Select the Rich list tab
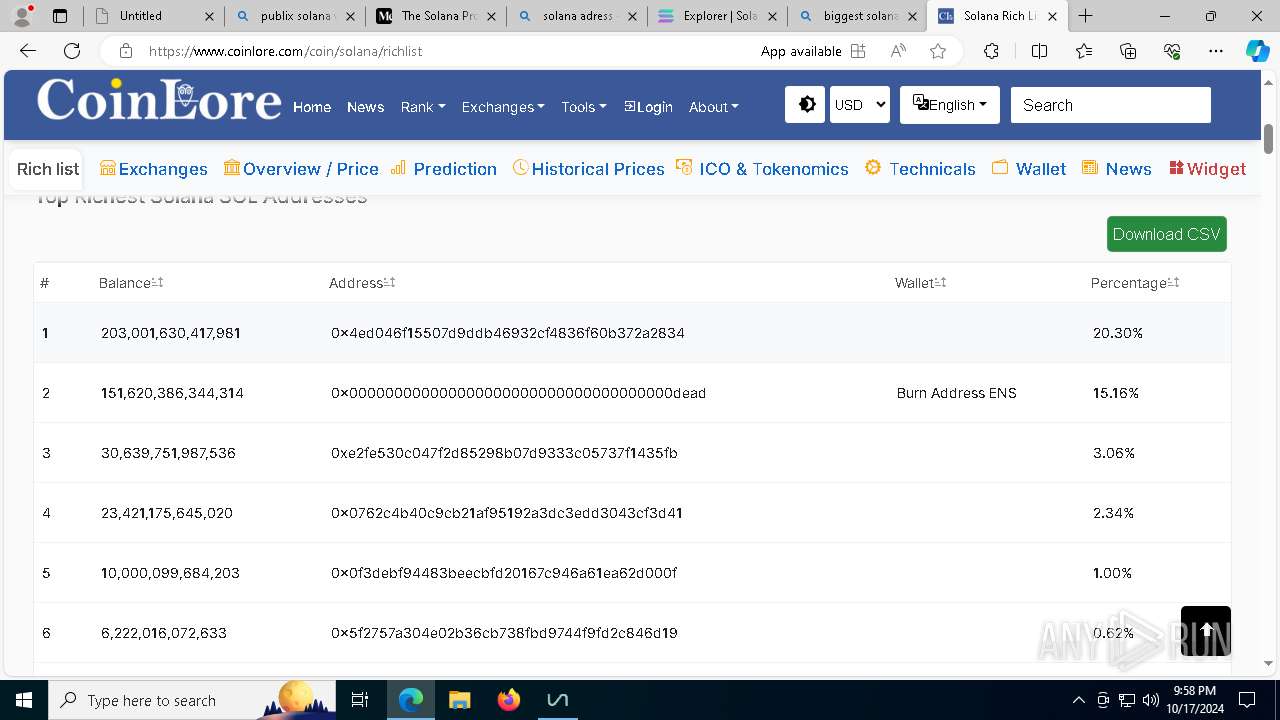1280x720 pixels. (47, 169)
